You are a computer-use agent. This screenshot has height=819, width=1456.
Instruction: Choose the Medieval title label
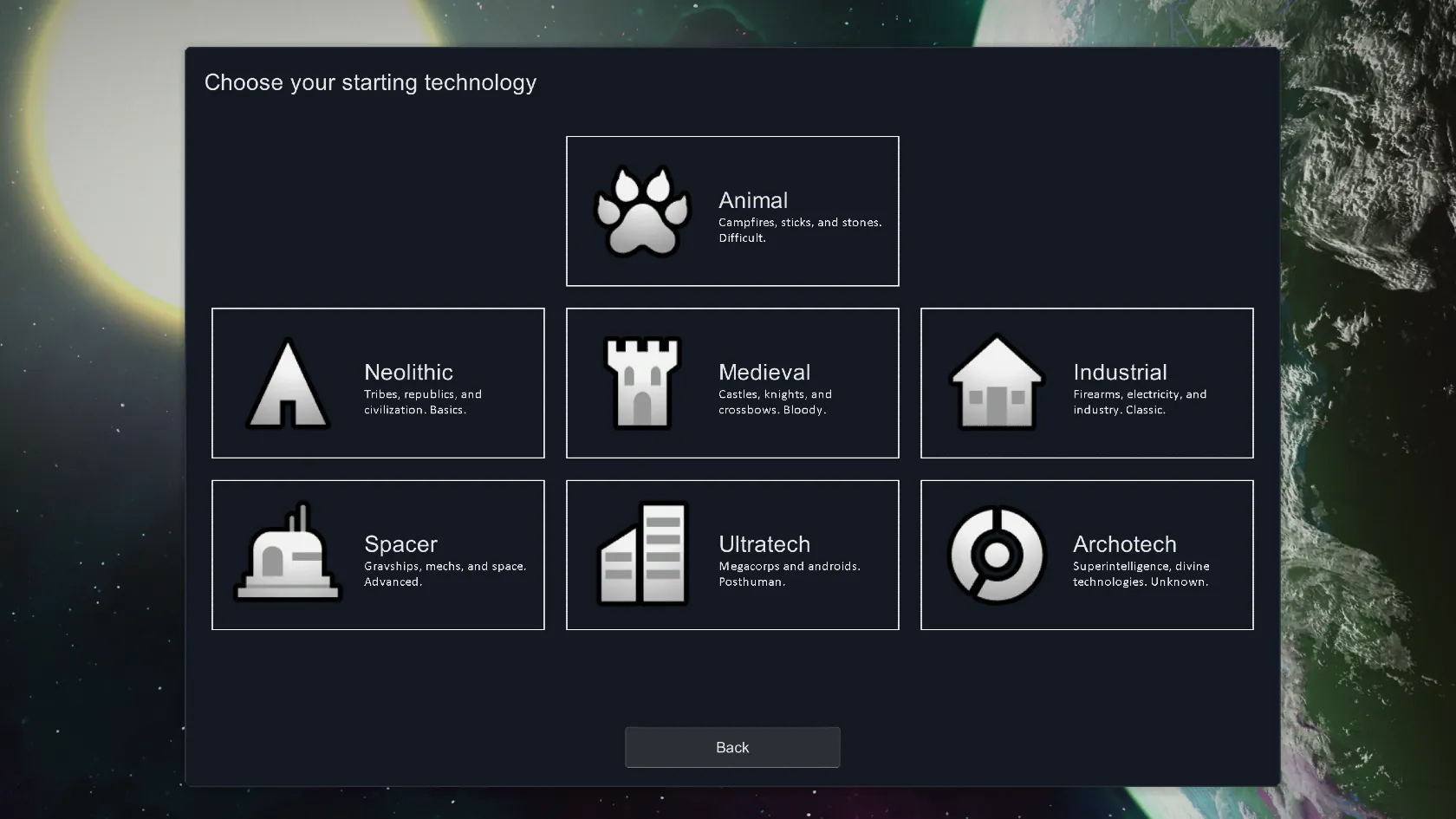pos(764,372)
